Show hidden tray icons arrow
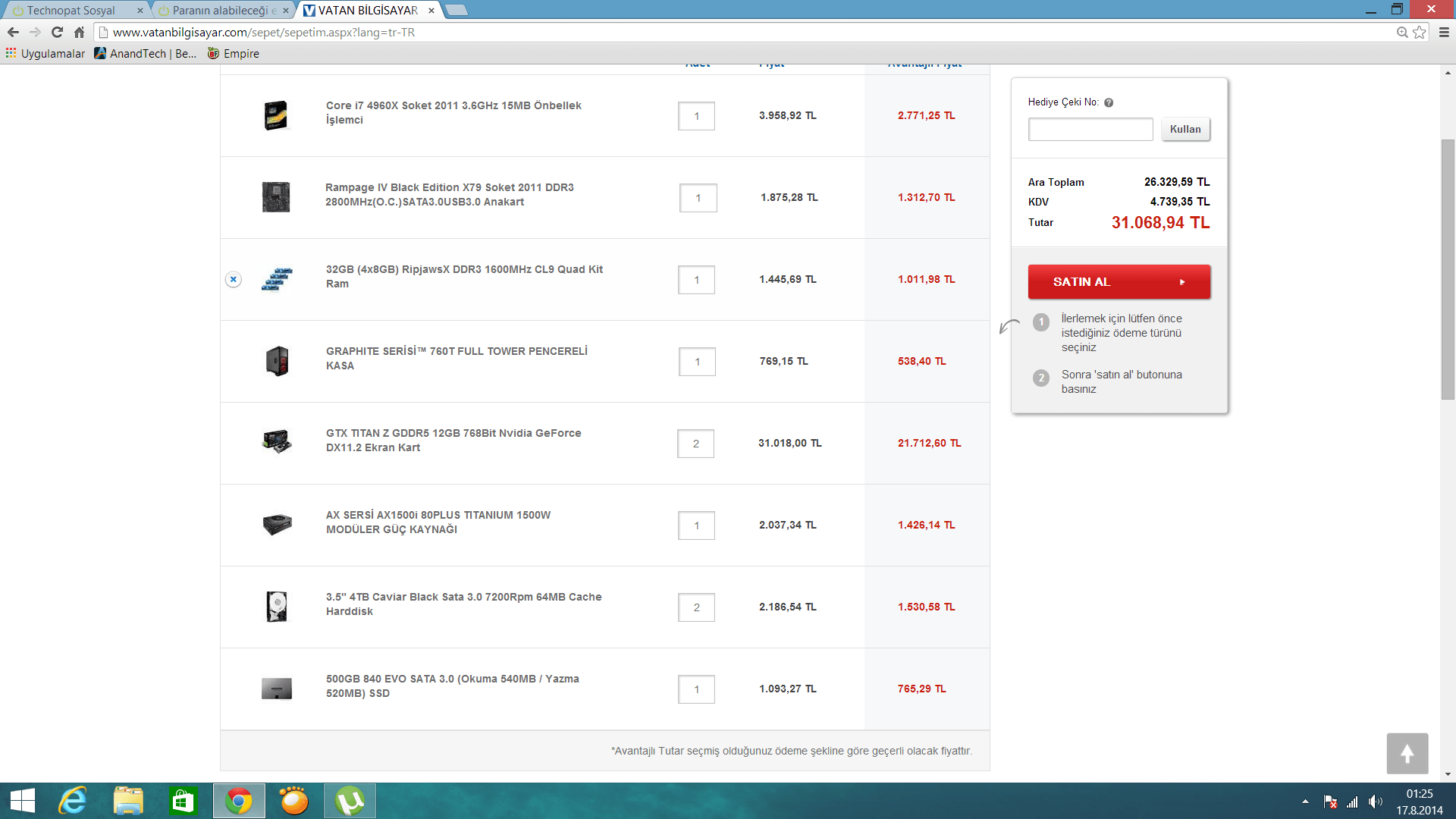The image size is (1456, 819). point(1305,802)
